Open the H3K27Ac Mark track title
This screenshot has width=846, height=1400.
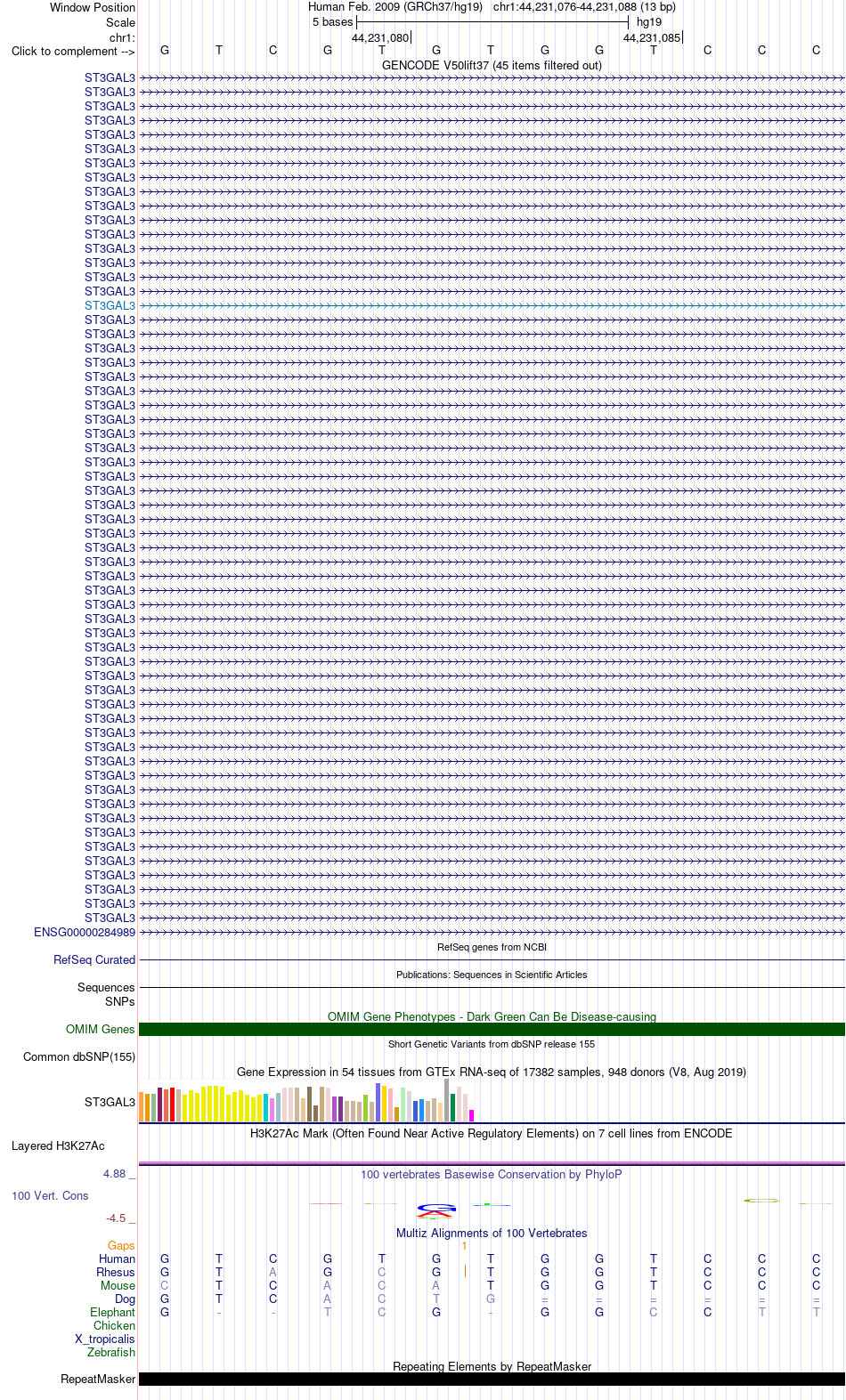coord(492,1133)
